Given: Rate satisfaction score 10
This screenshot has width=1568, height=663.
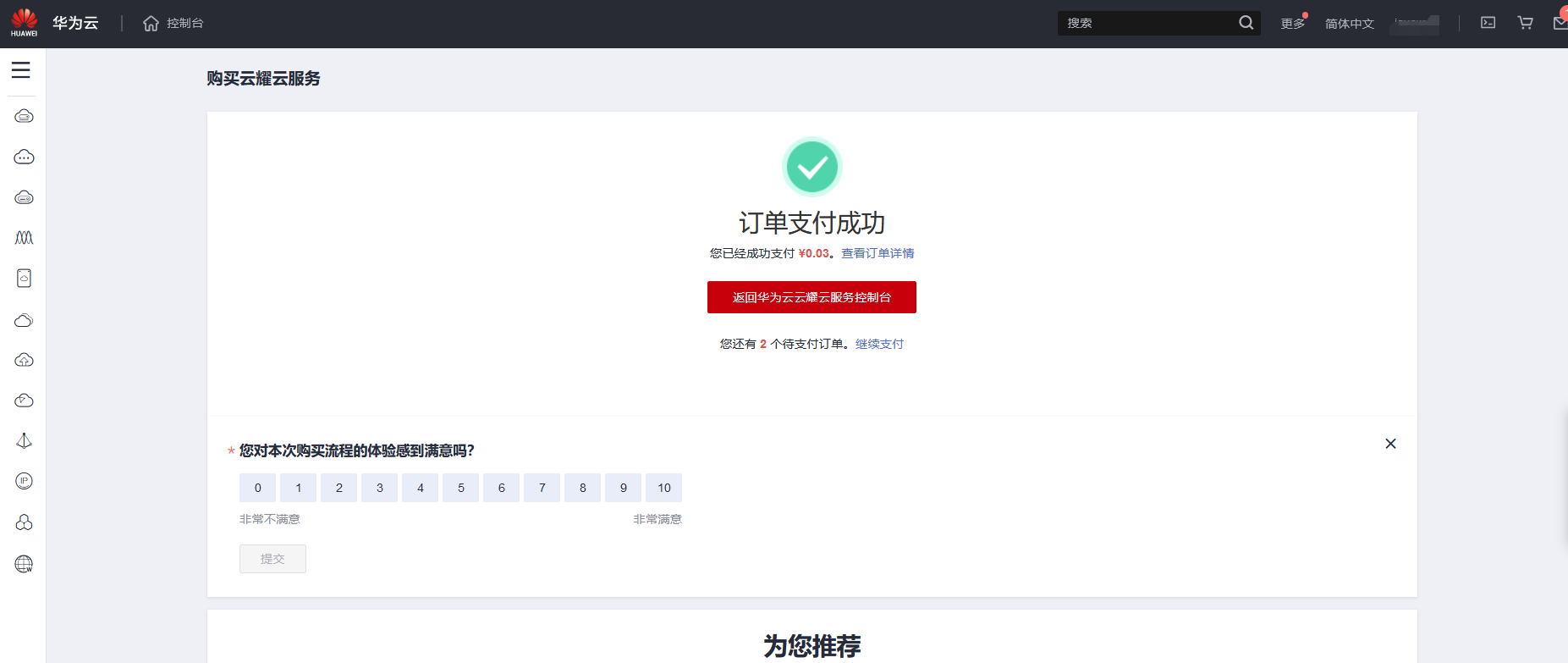Looking at the screenshot, I should pyautogui.click(x=664, y=488).
